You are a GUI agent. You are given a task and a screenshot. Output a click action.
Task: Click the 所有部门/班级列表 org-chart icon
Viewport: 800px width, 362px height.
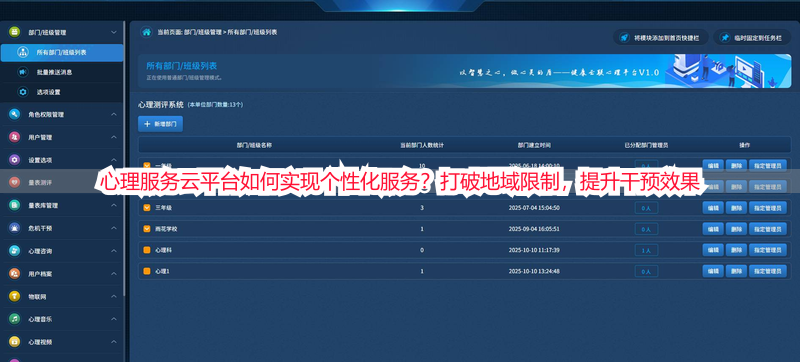(22, 52)
